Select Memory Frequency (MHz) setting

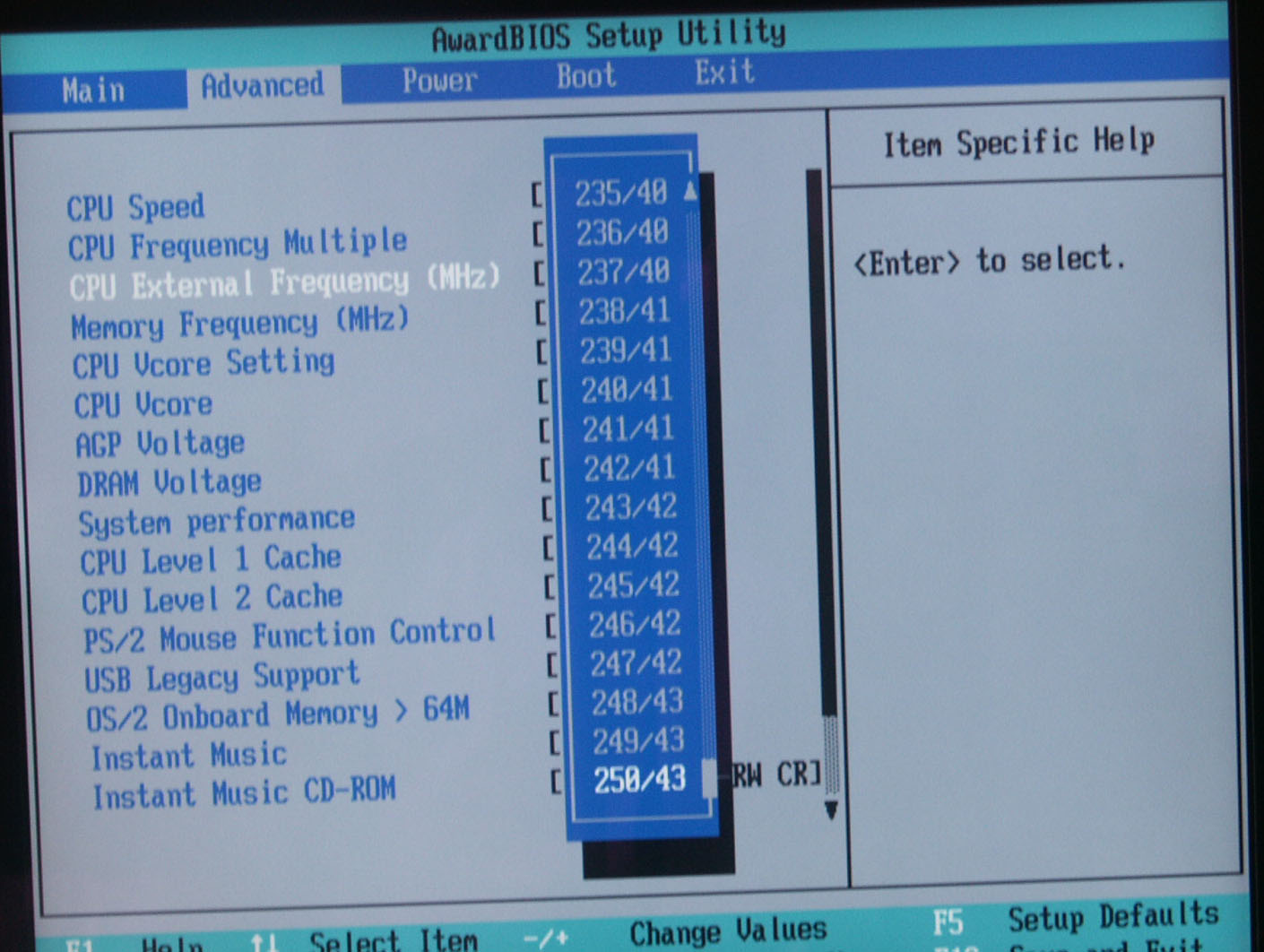(240, 325)
